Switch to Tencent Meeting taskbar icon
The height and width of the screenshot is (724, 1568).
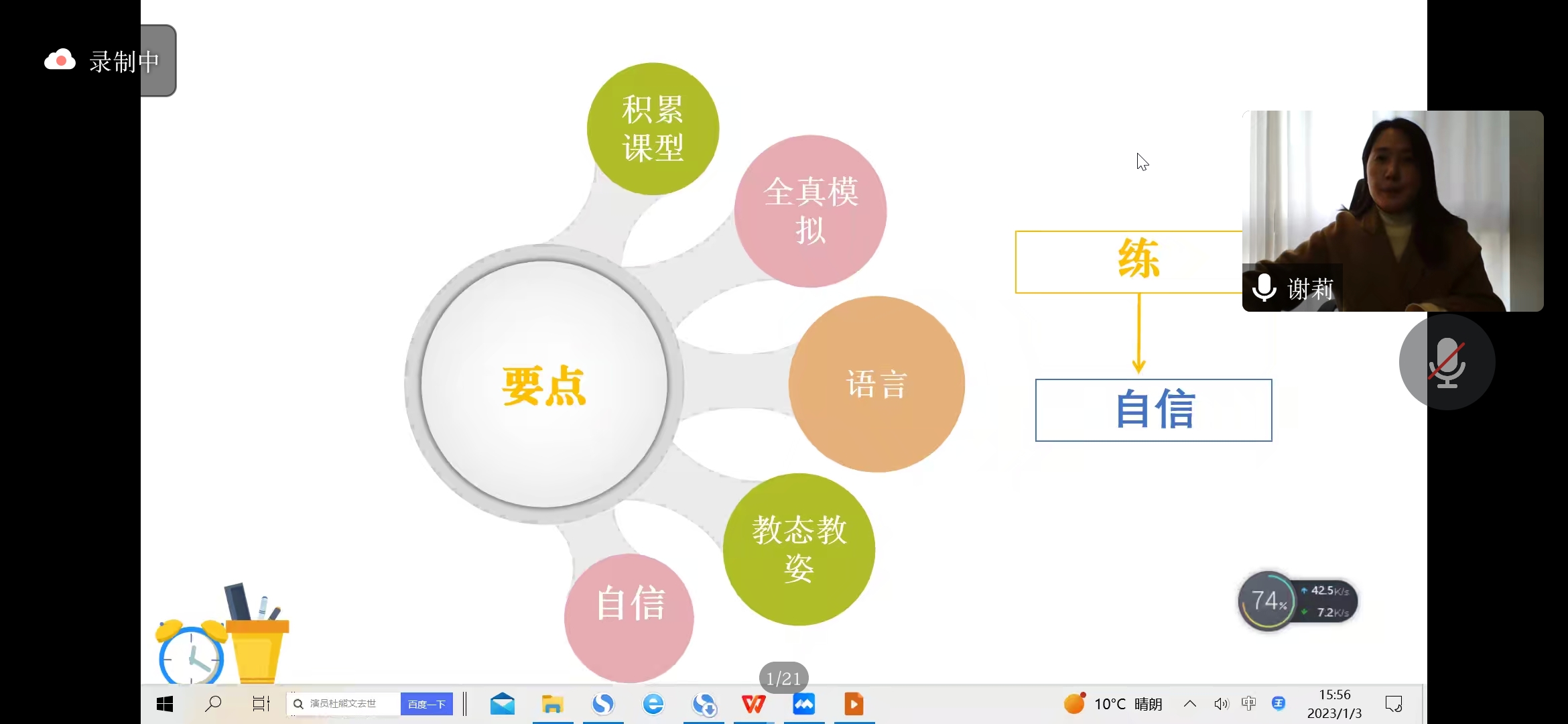[803, 704]
